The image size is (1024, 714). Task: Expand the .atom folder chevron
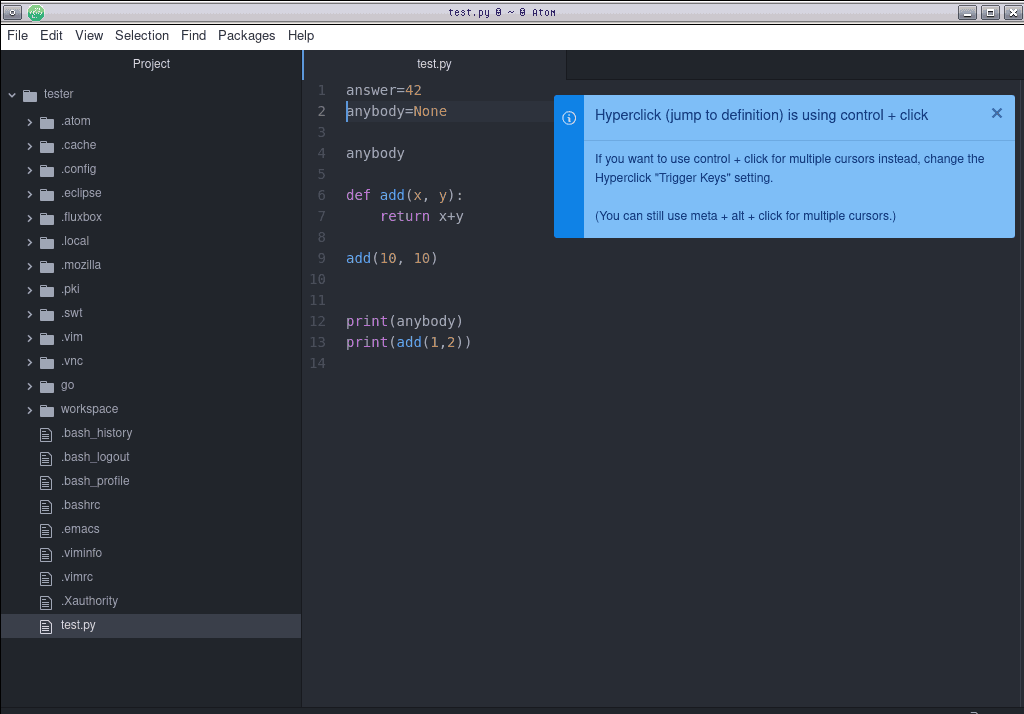pos(29,122)
